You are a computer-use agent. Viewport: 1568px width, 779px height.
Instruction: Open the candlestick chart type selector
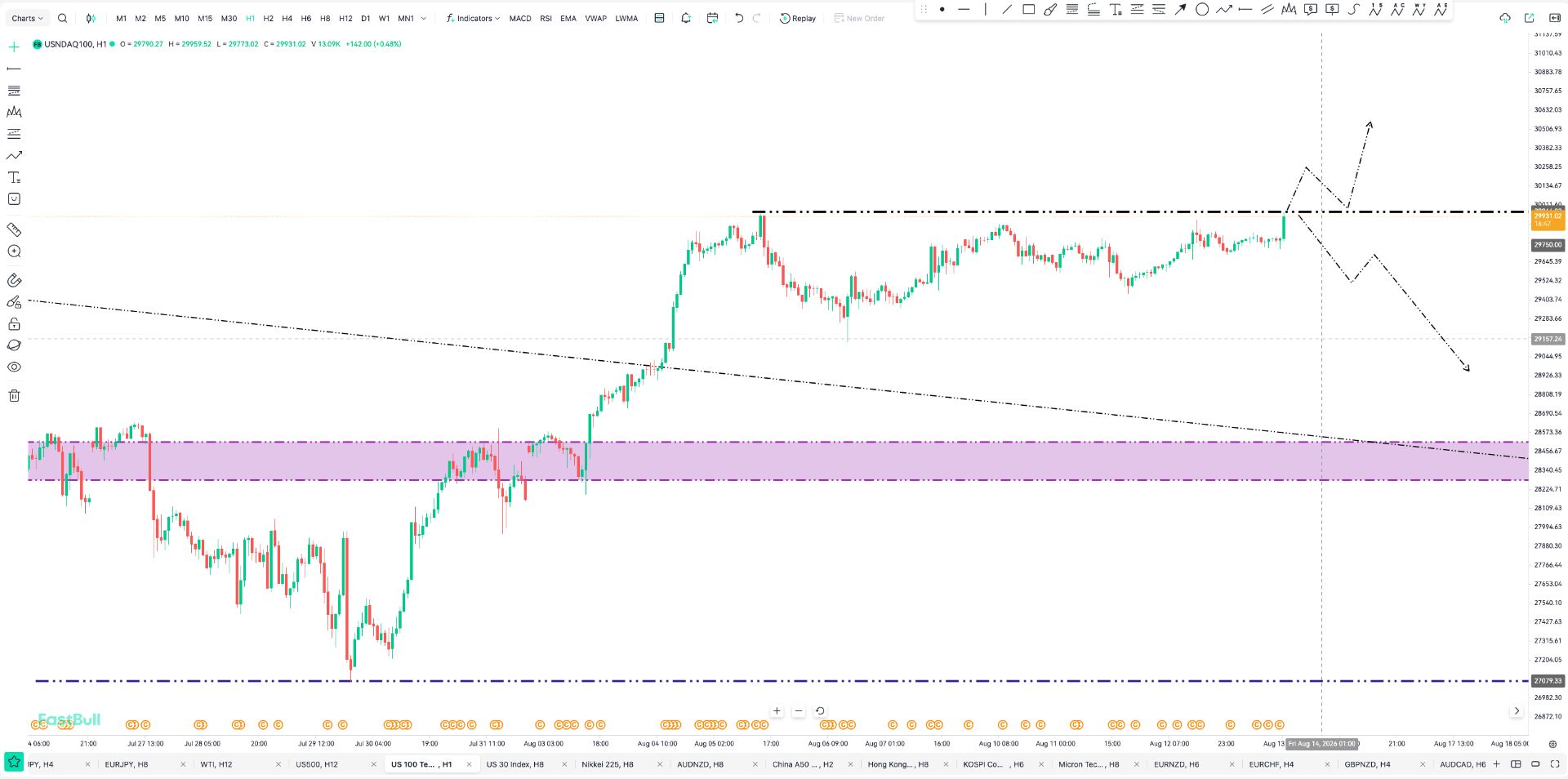click(91, 18)
